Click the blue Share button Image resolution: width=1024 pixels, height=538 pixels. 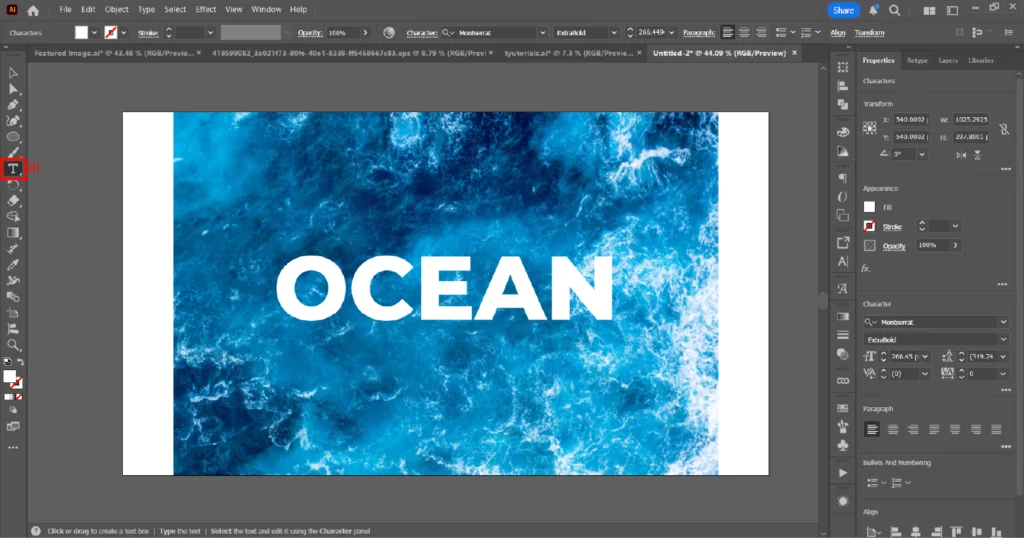pos(843,10)
